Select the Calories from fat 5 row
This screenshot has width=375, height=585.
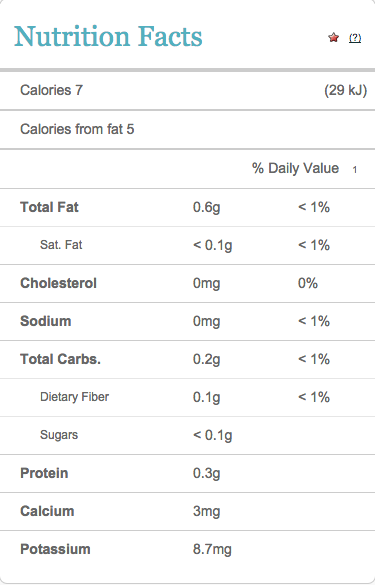[187, 129]
